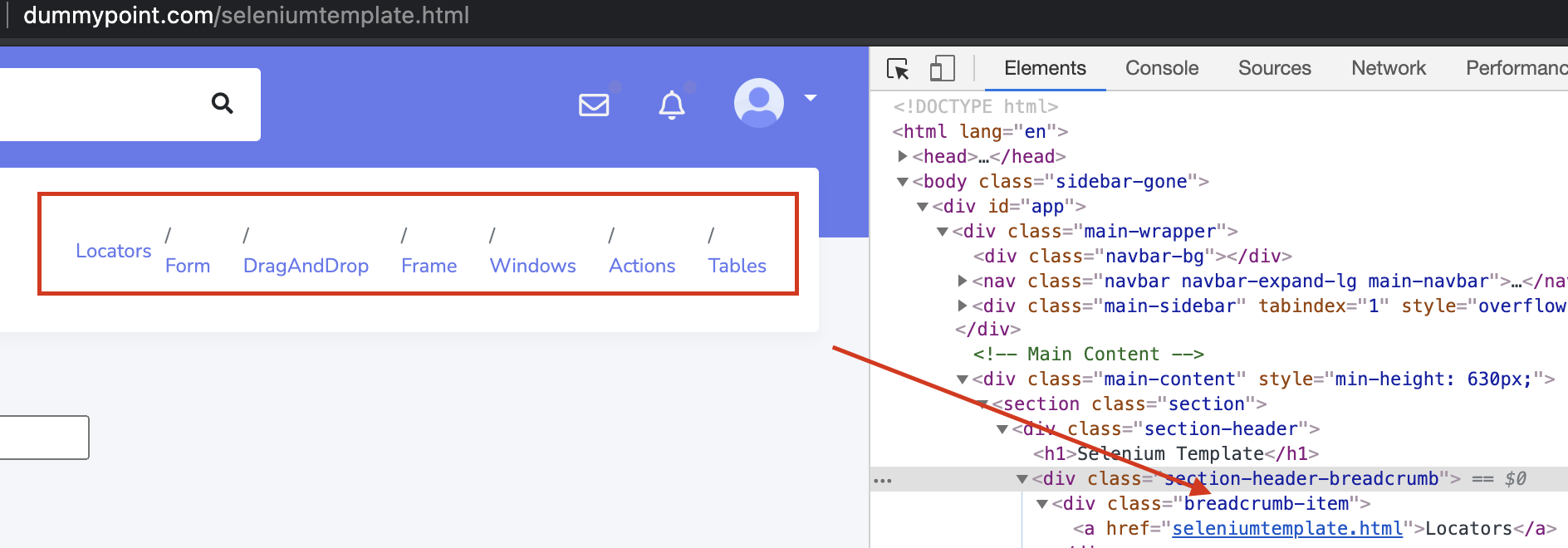Open the DragAndDrop page link
Viewport: 1568px width, 548px height.
[x=306, y=266]
